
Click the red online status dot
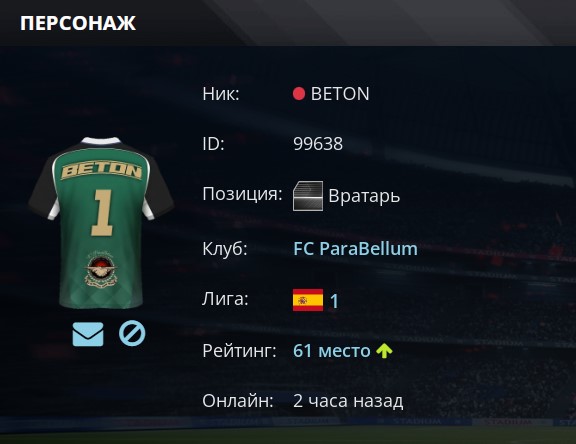299,94
